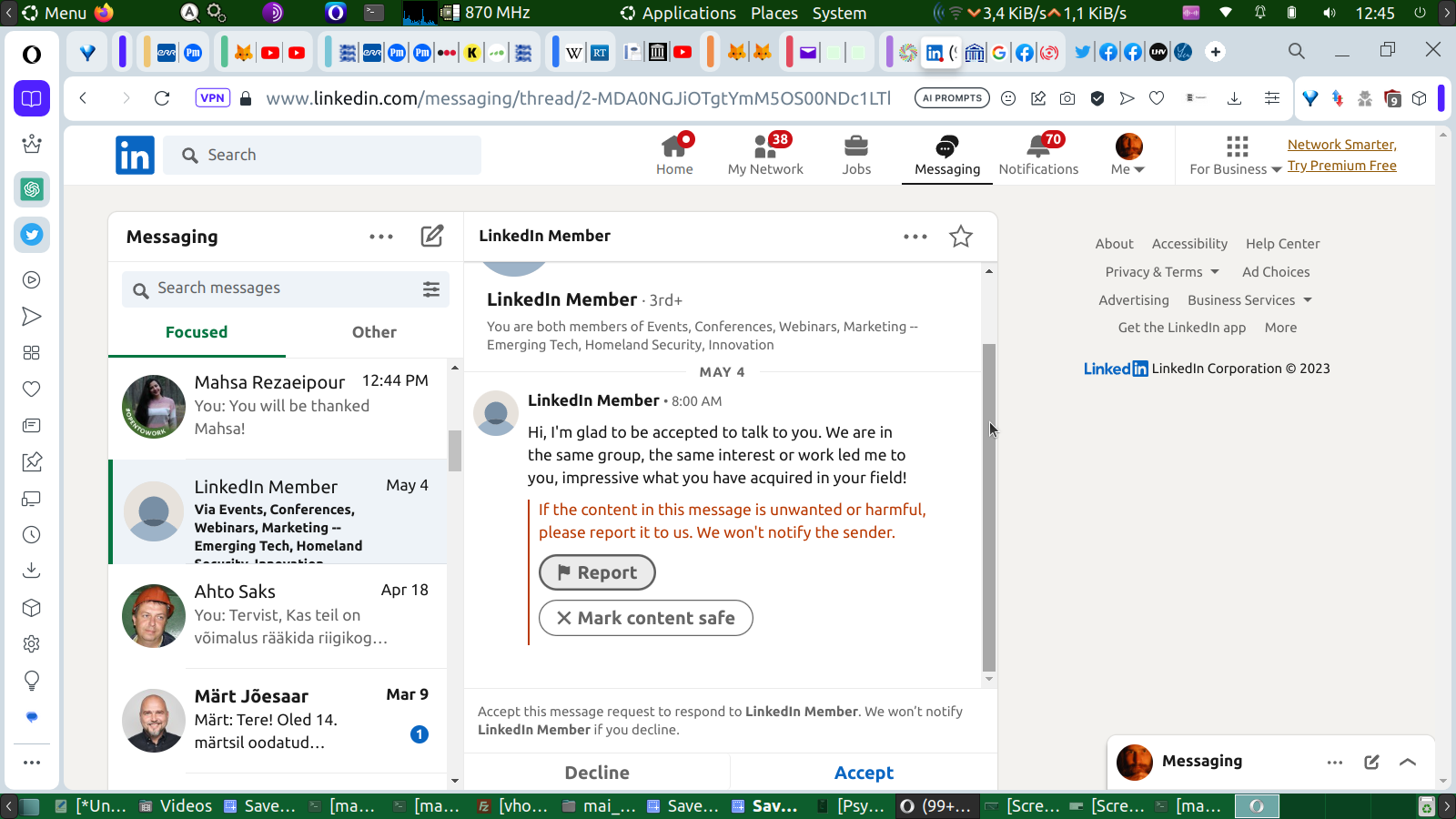1456x819 pixels.
Task: Click the conversation list scrollbar thumb
Action: [x=455, y=450]
